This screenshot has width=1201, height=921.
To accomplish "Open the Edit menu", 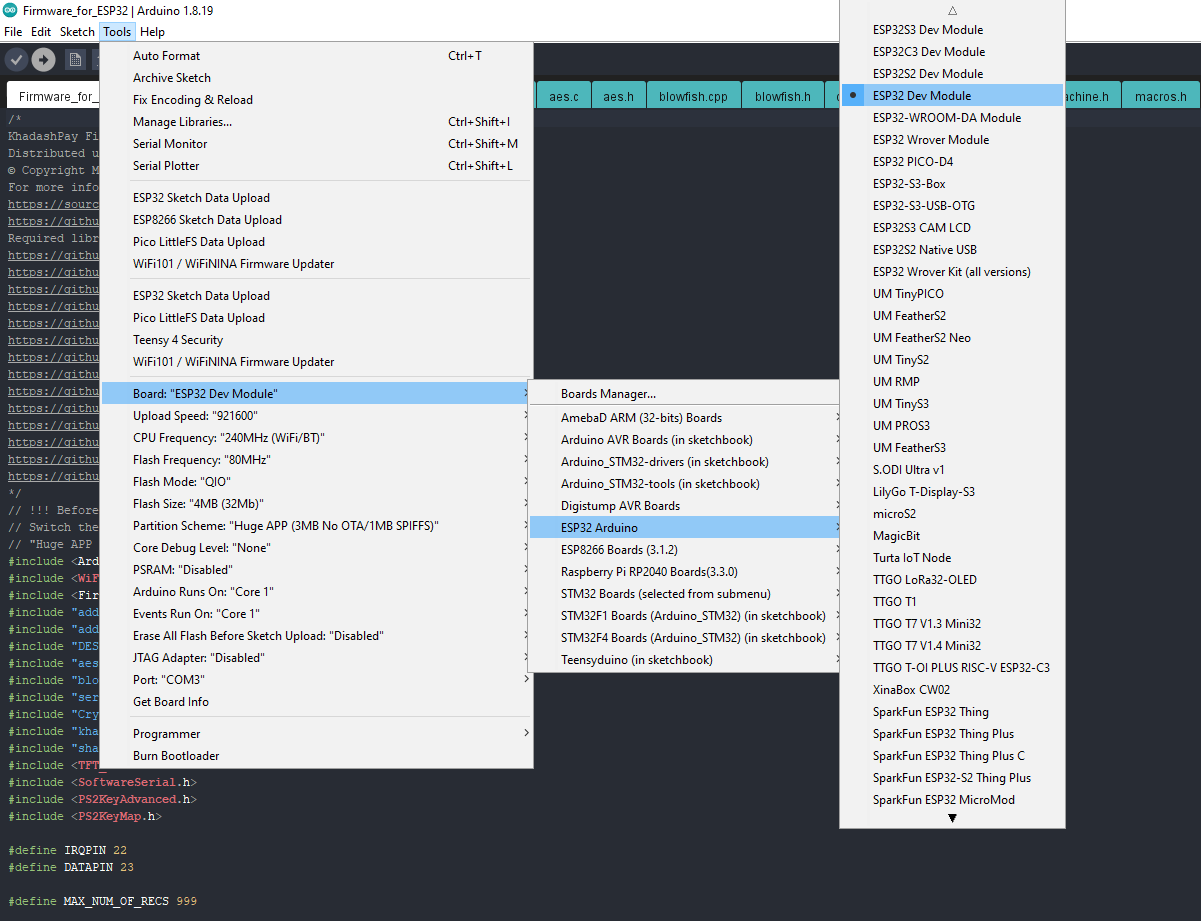I will 41,32.
